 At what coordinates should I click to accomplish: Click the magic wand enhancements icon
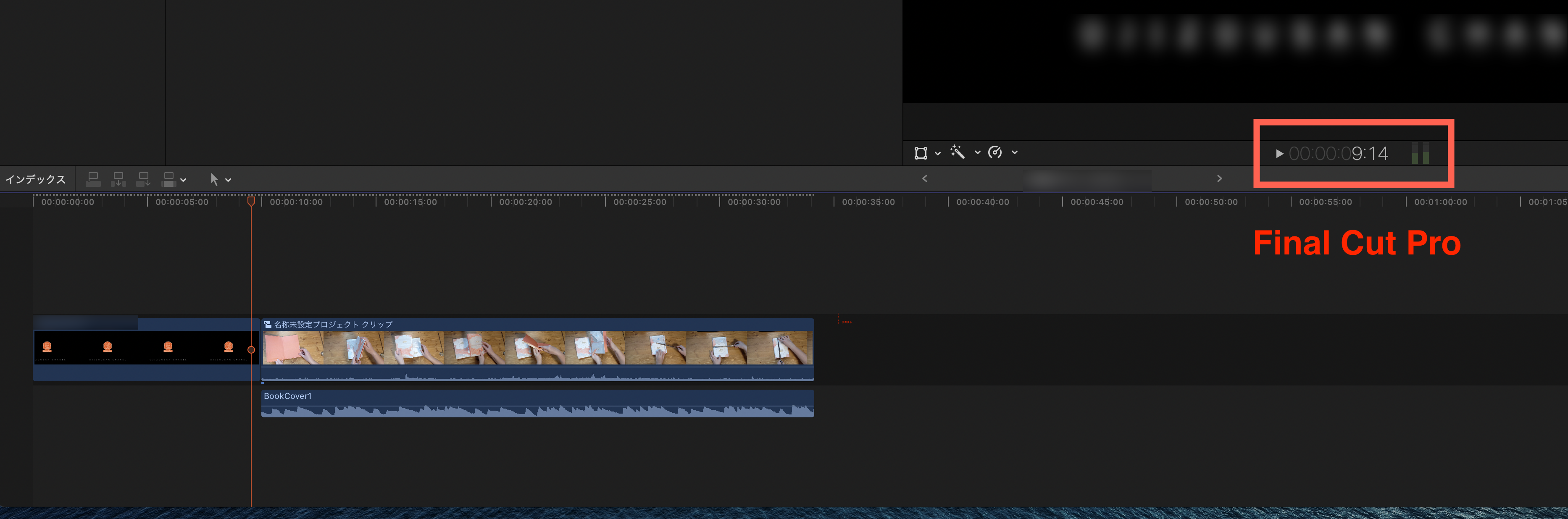(958, 153)
